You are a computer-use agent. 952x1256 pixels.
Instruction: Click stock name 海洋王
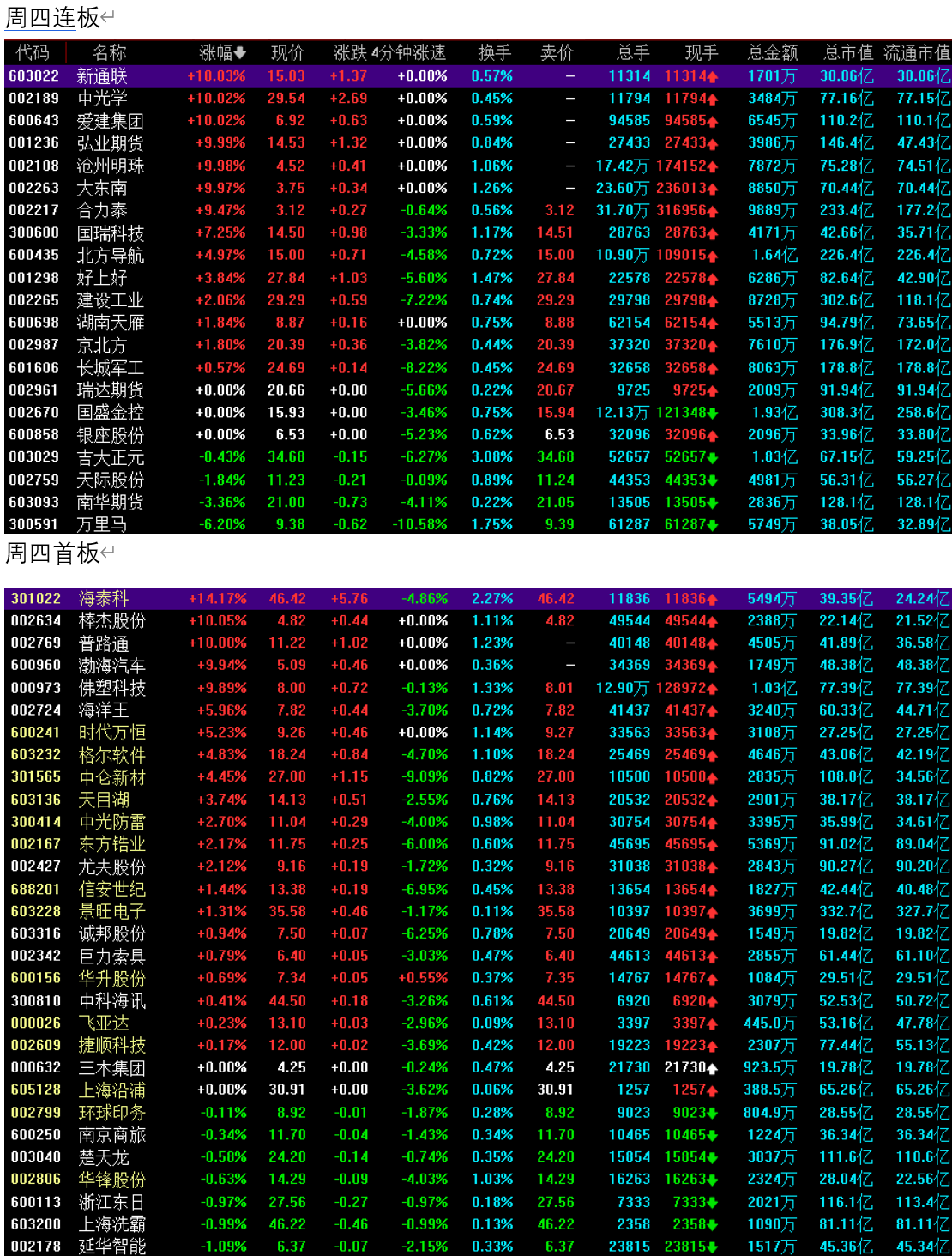[x=104, y=710]
